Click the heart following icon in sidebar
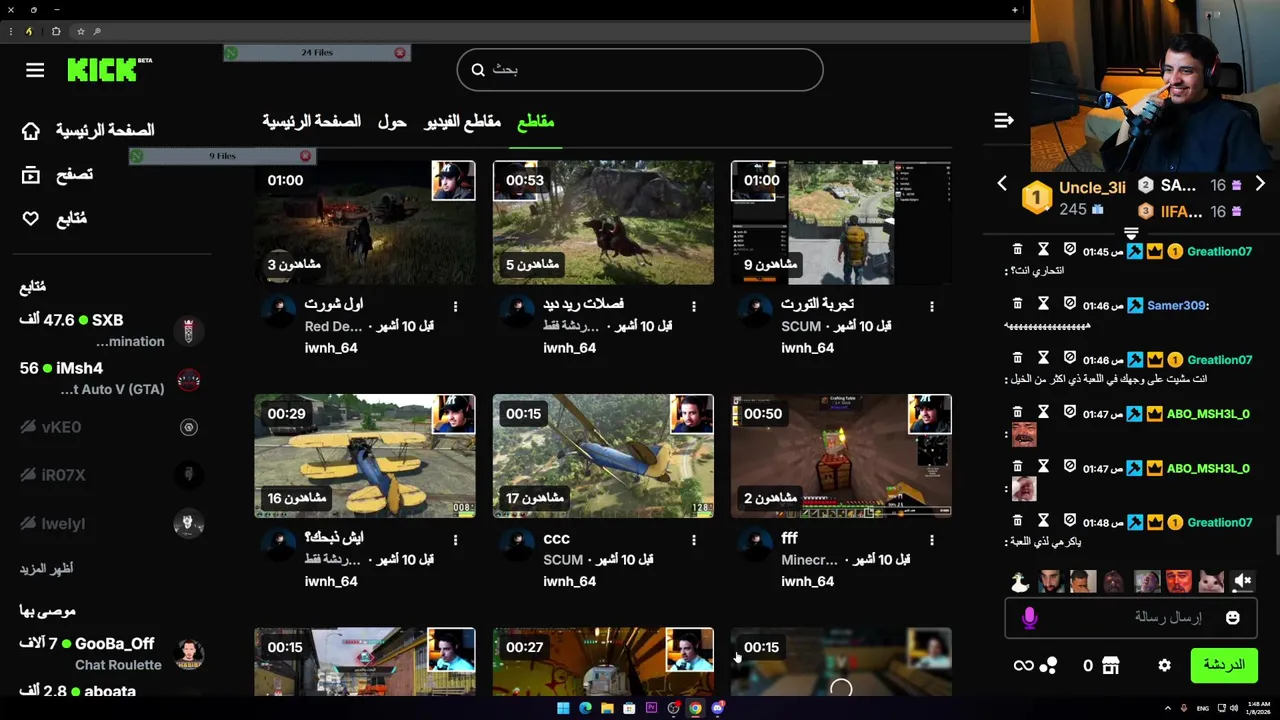 tap(31, 219)
